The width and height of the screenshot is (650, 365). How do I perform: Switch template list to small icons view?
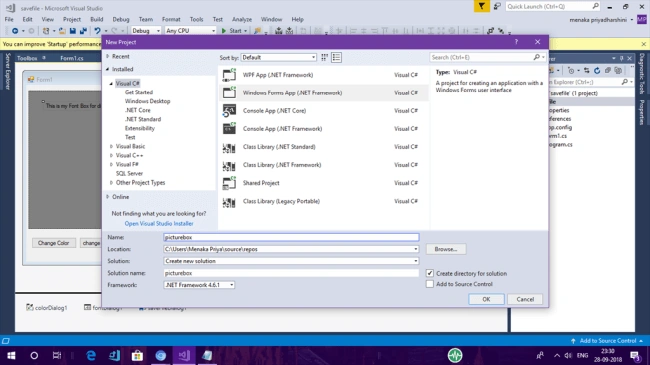pyautogui.click(x=325, y=57)
